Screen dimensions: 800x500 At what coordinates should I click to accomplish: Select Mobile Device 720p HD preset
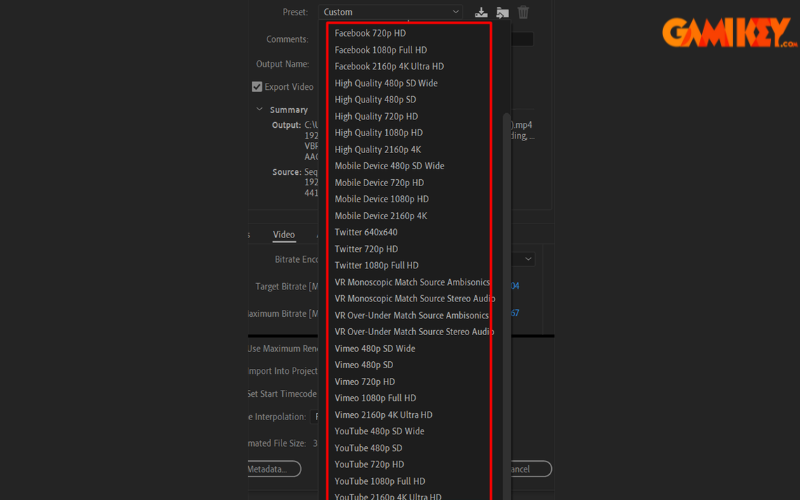click(379, 183)
